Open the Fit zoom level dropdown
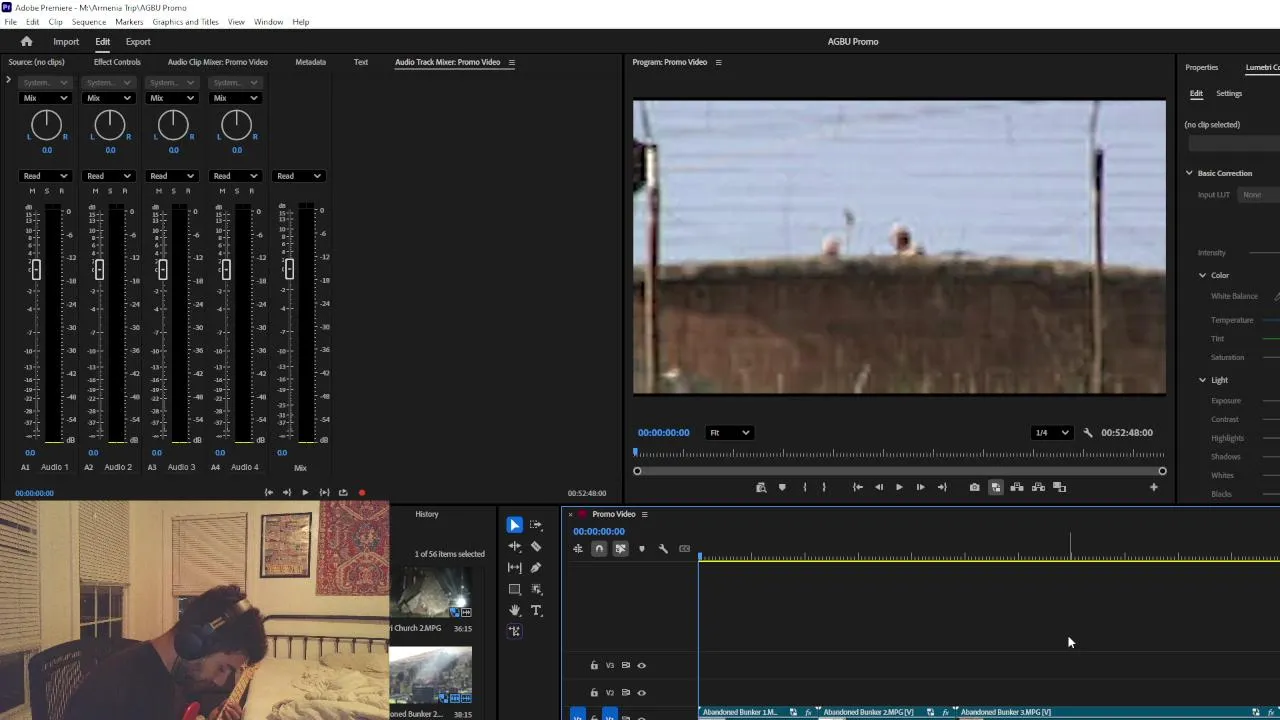Screen dimensions: 1280x720 click(729, 433)
